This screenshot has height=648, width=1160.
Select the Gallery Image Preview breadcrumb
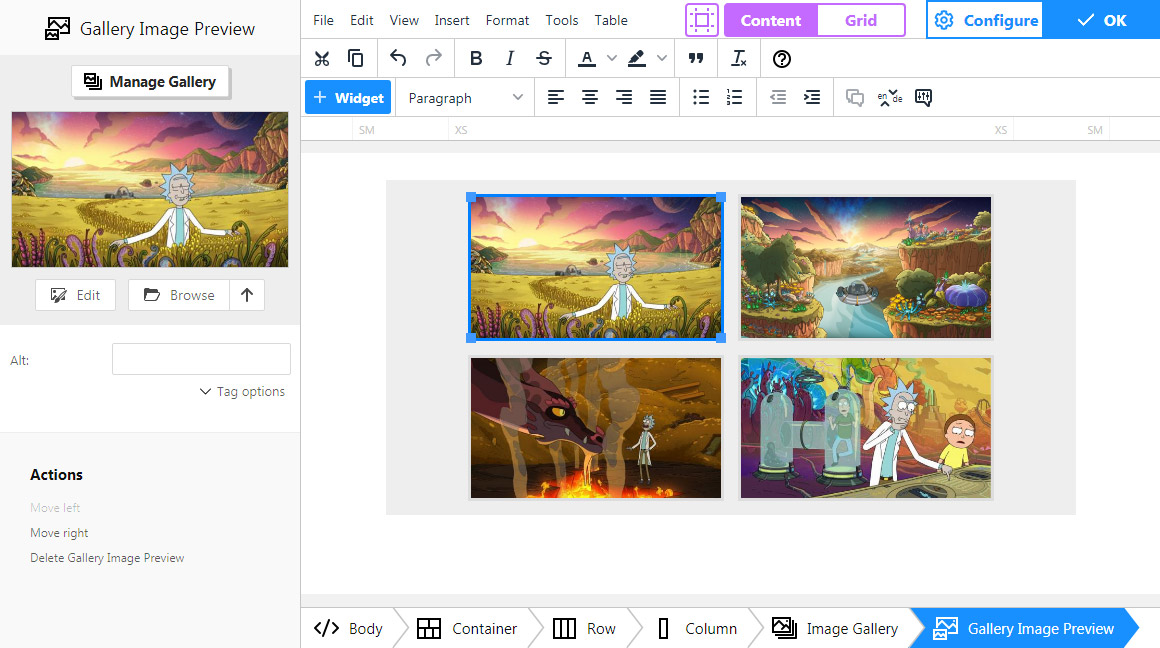point(1024,628)
